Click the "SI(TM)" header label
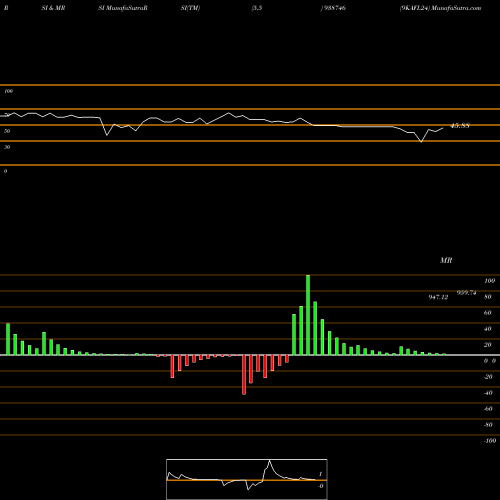This screenshot has width=500, height=500. tap(190, 8)
